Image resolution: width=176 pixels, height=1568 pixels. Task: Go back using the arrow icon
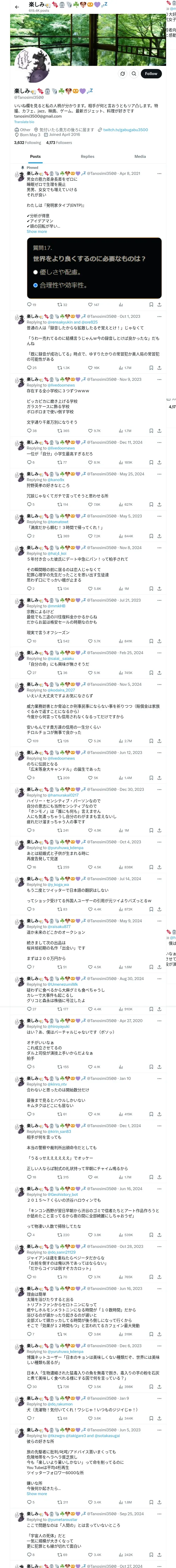17,7
